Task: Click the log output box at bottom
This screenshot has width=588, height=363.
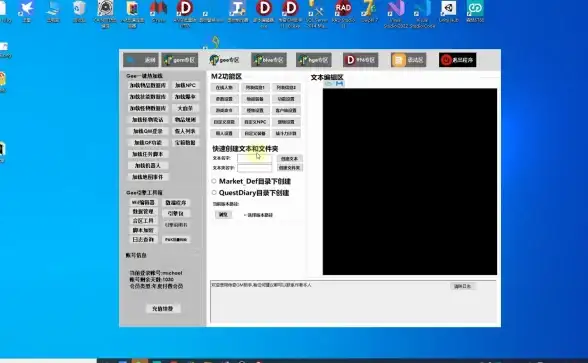Action: click(353, 302)
